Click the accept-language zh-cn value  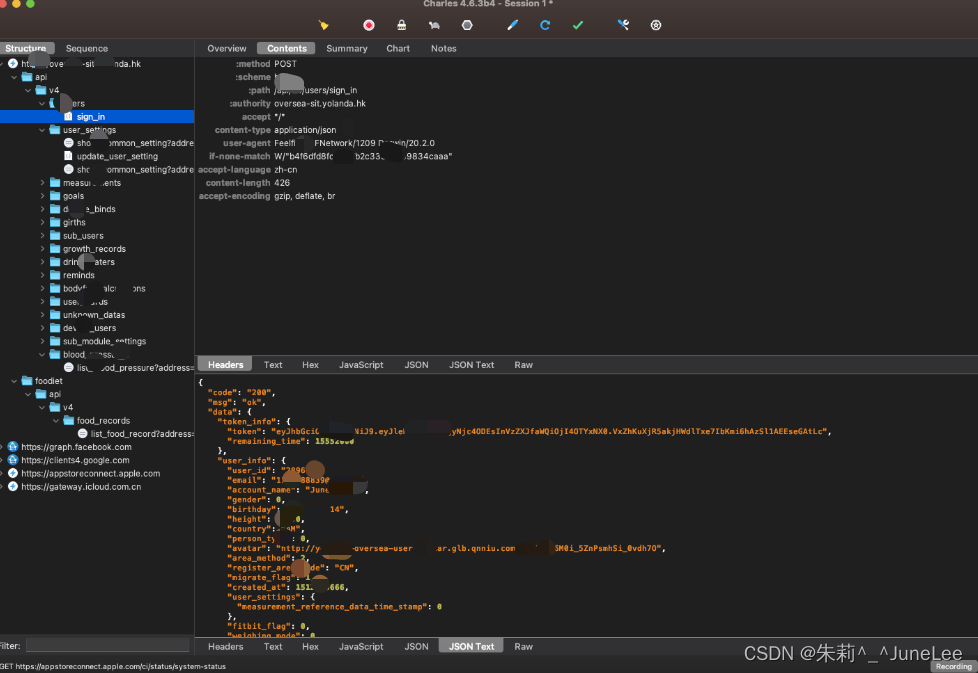click(x=286, y=170)
